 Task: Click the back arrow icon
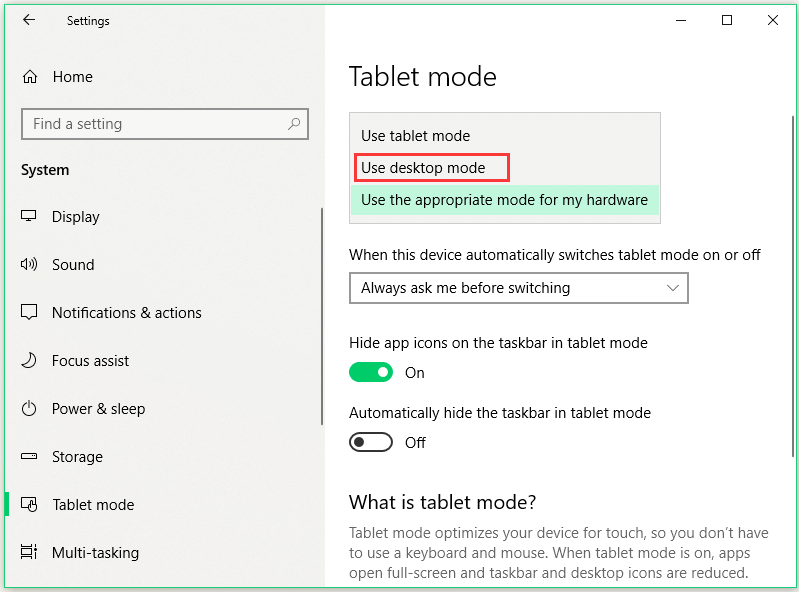click(29, 20)
